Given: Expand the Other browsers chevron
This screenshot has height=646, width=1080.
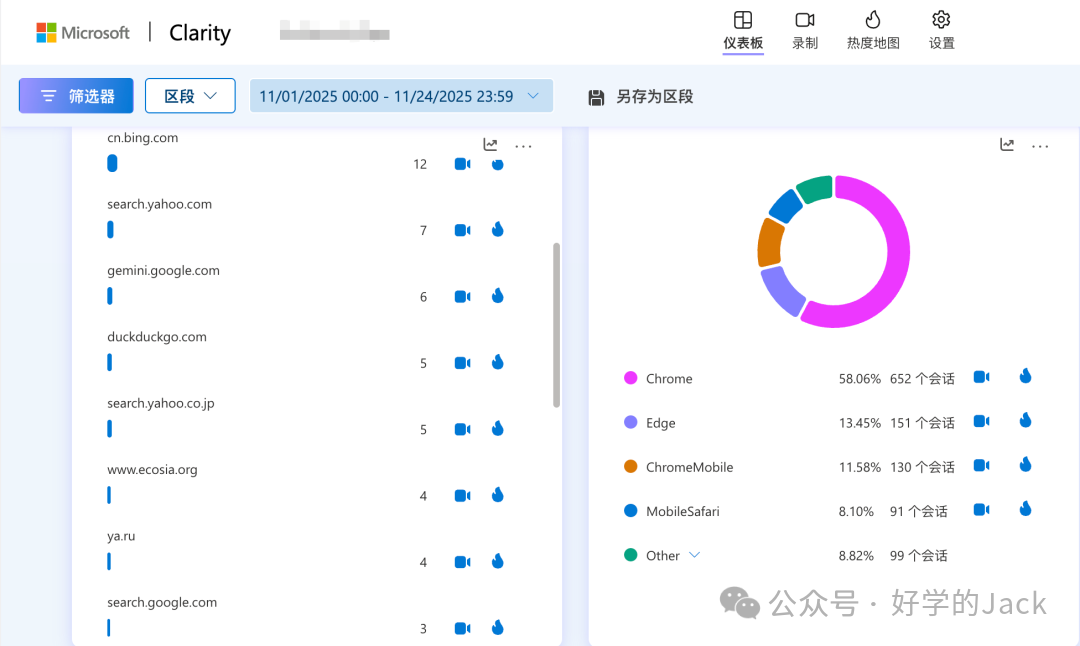Looking at the screenshot, I should tap(694, 555).
